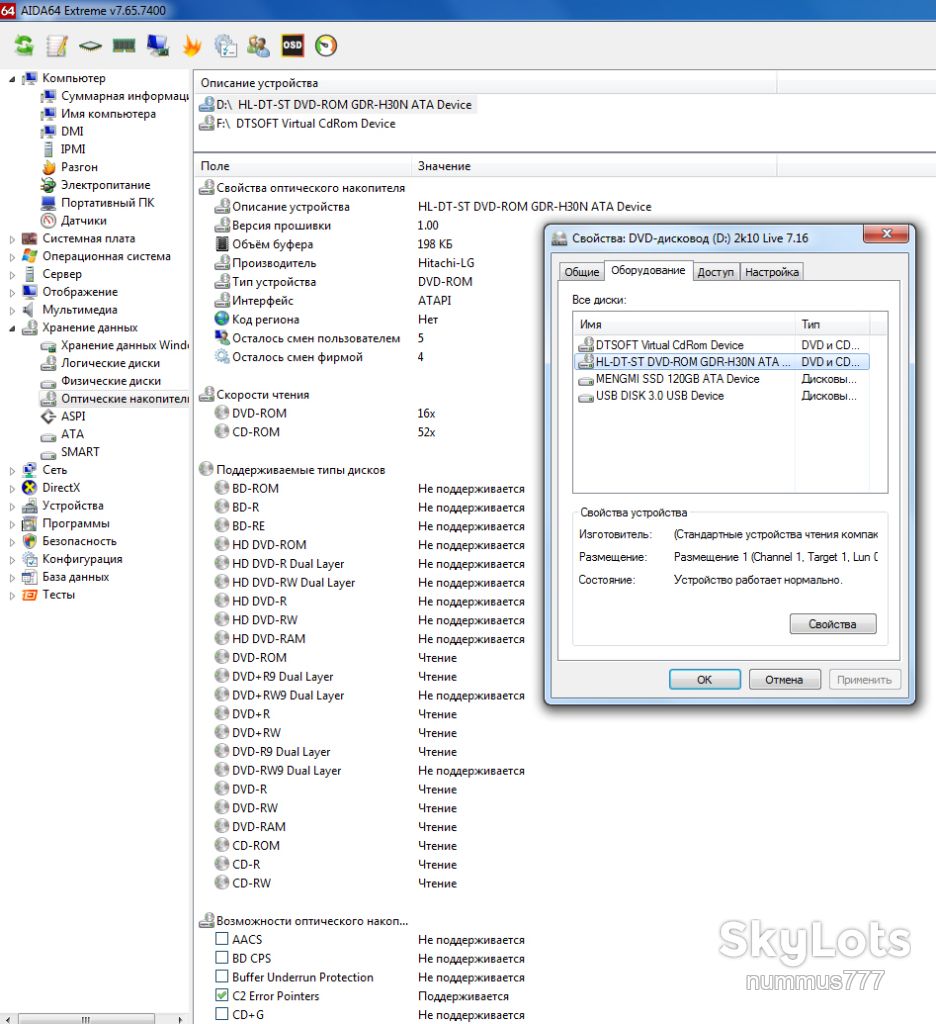Confirm the dialog with OK button
This screenshot has width=936, height=1024.
705,679
